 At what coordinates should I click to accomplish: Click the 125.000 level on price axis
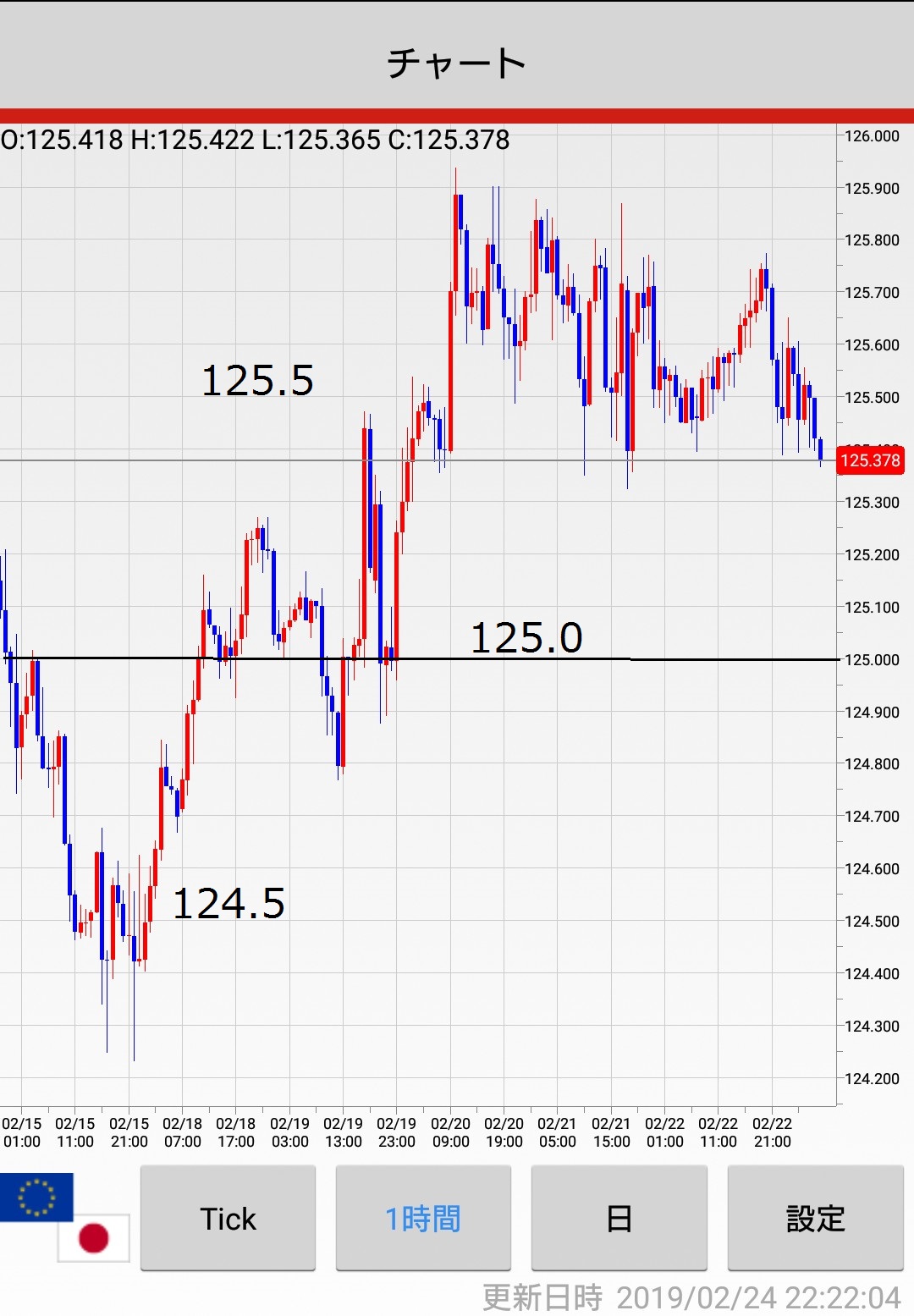coord(872,660)
